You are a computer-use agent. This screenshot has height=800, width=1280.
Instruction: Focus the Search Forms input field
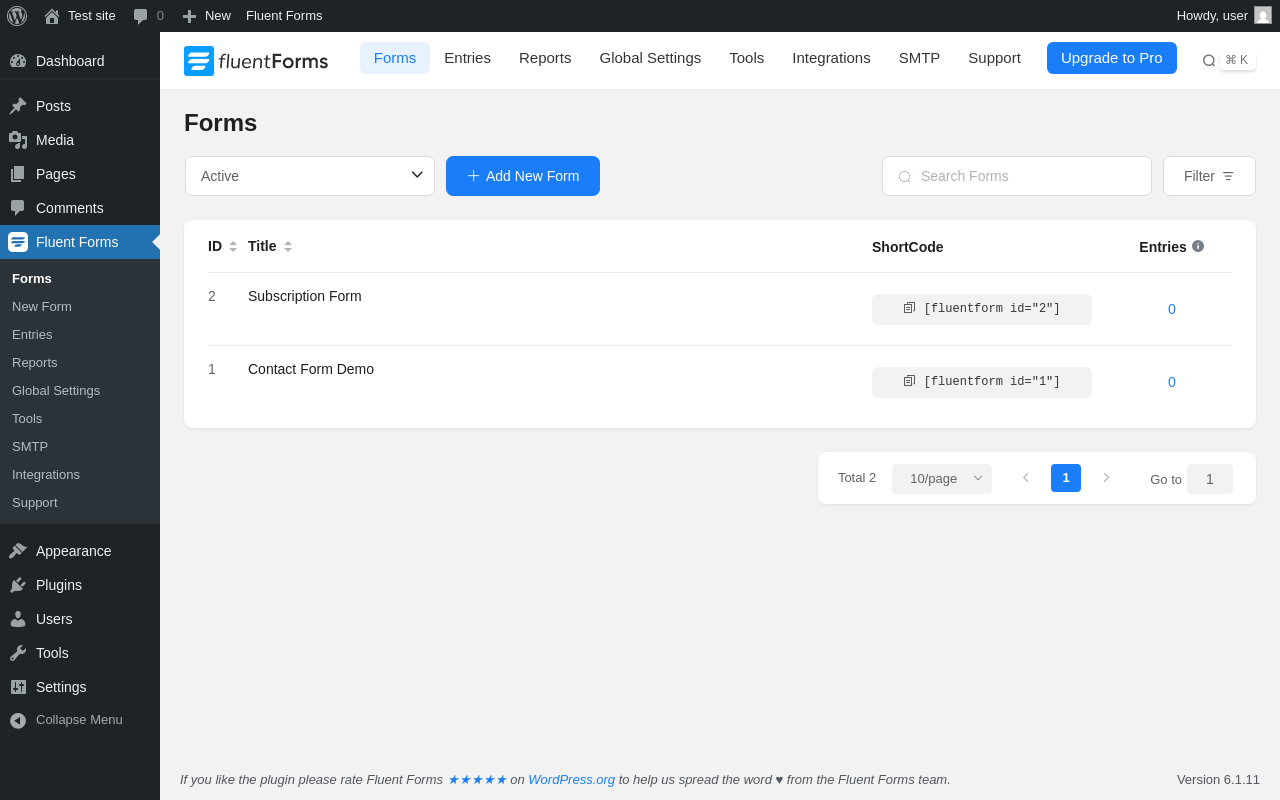tap(1025, 176)
